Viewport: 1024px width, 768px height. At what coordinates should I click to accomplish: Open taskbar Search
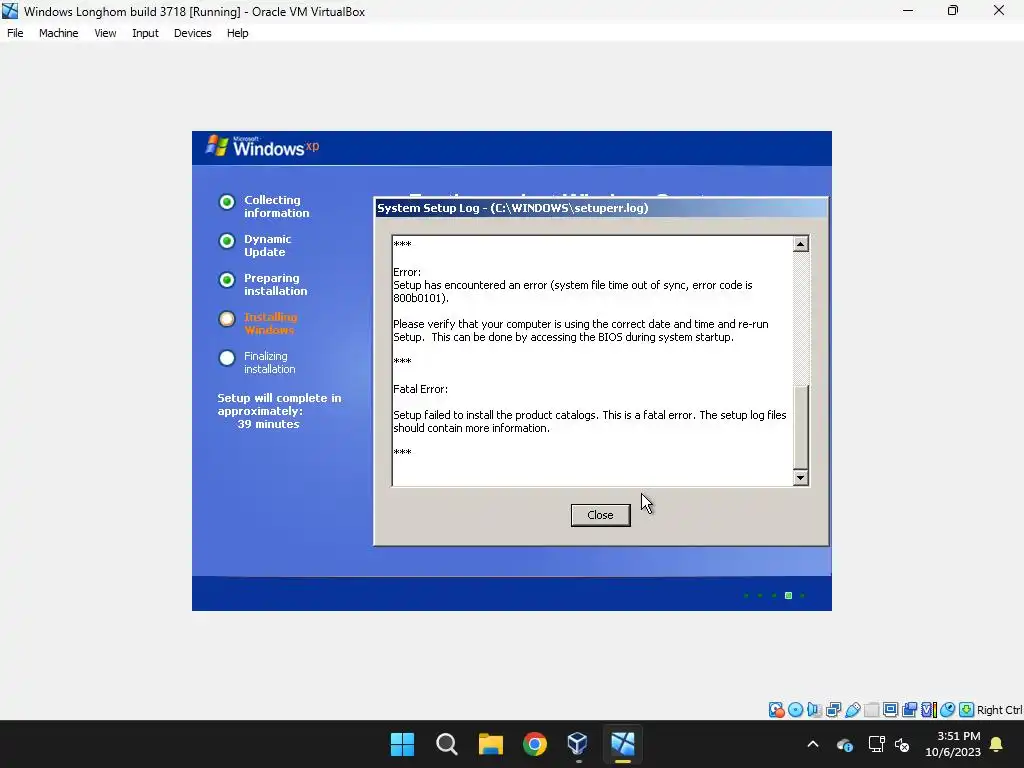point(447,744)
